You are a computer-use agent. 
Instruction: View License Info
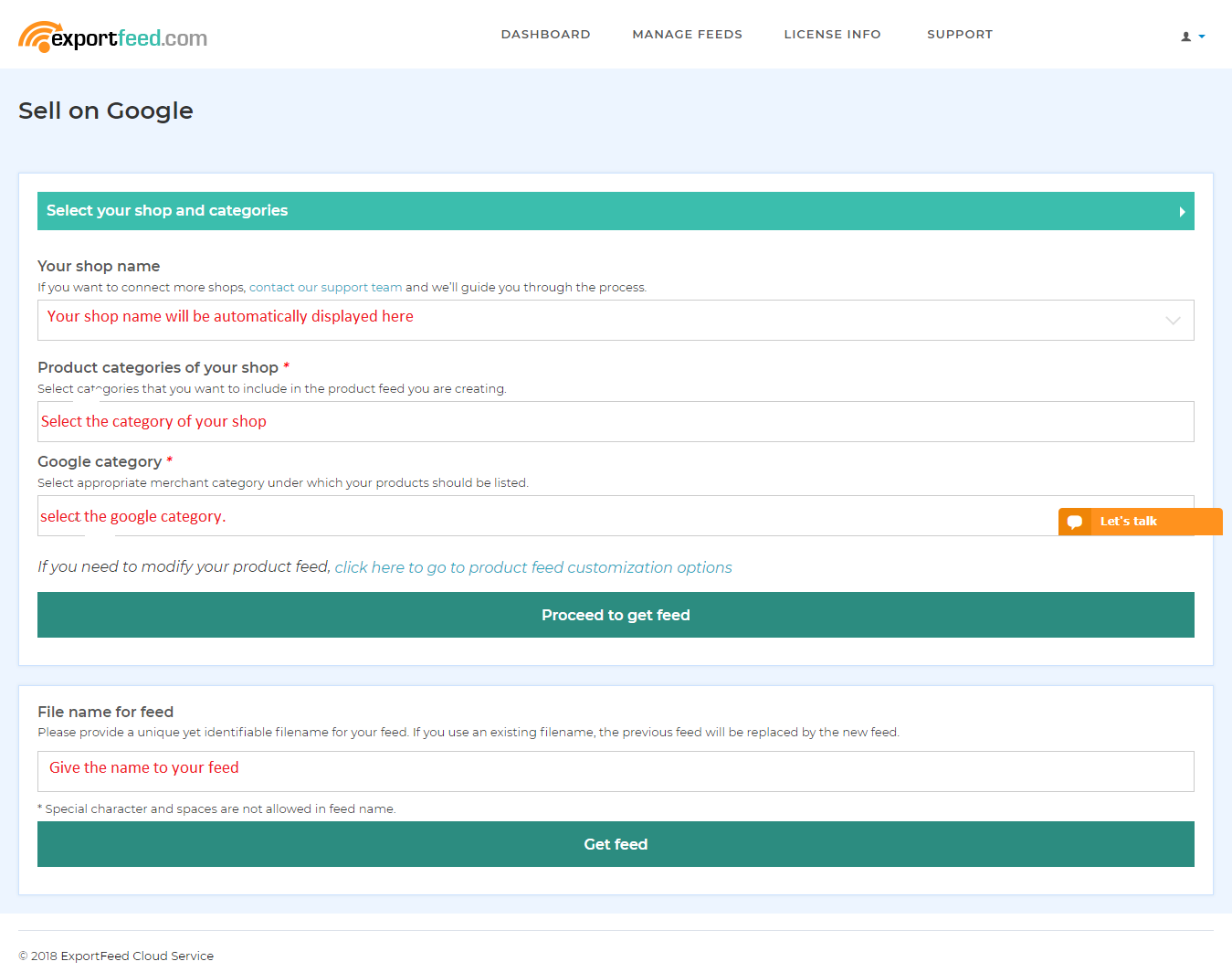coord(832,34)
